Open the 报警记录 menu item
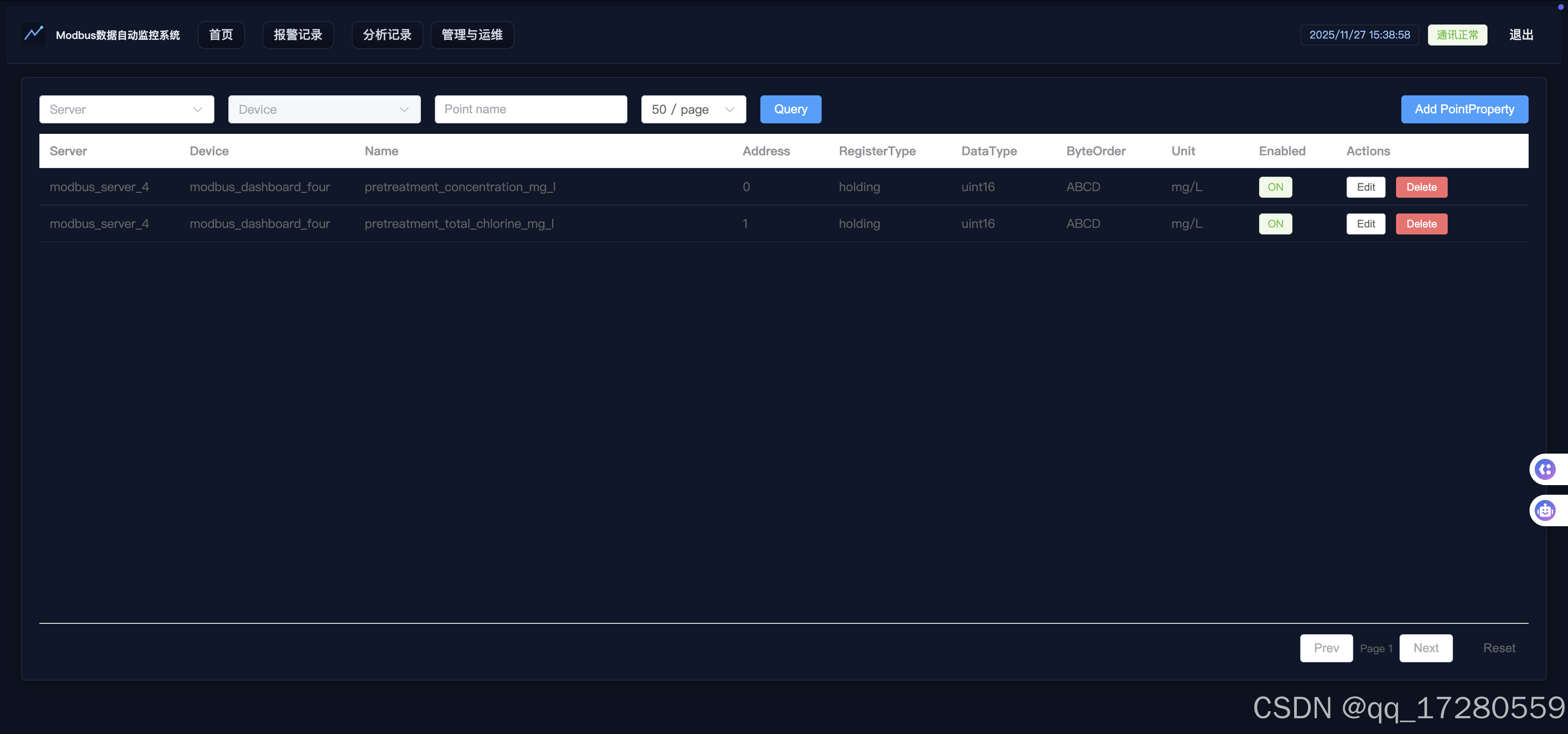Screen dimensions: 1568x734 297,35
